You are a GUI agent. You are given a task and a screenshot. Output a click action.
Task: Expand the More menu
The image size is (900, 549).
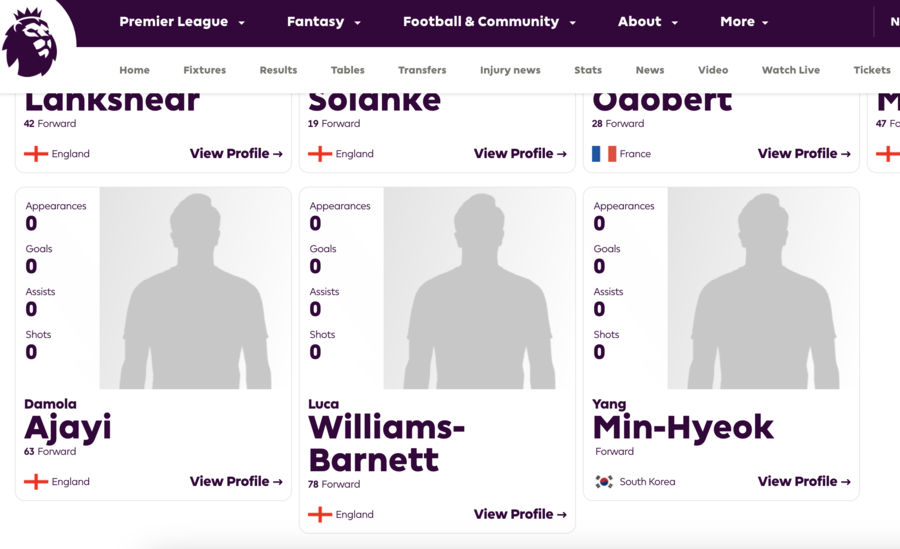(744, 22)
